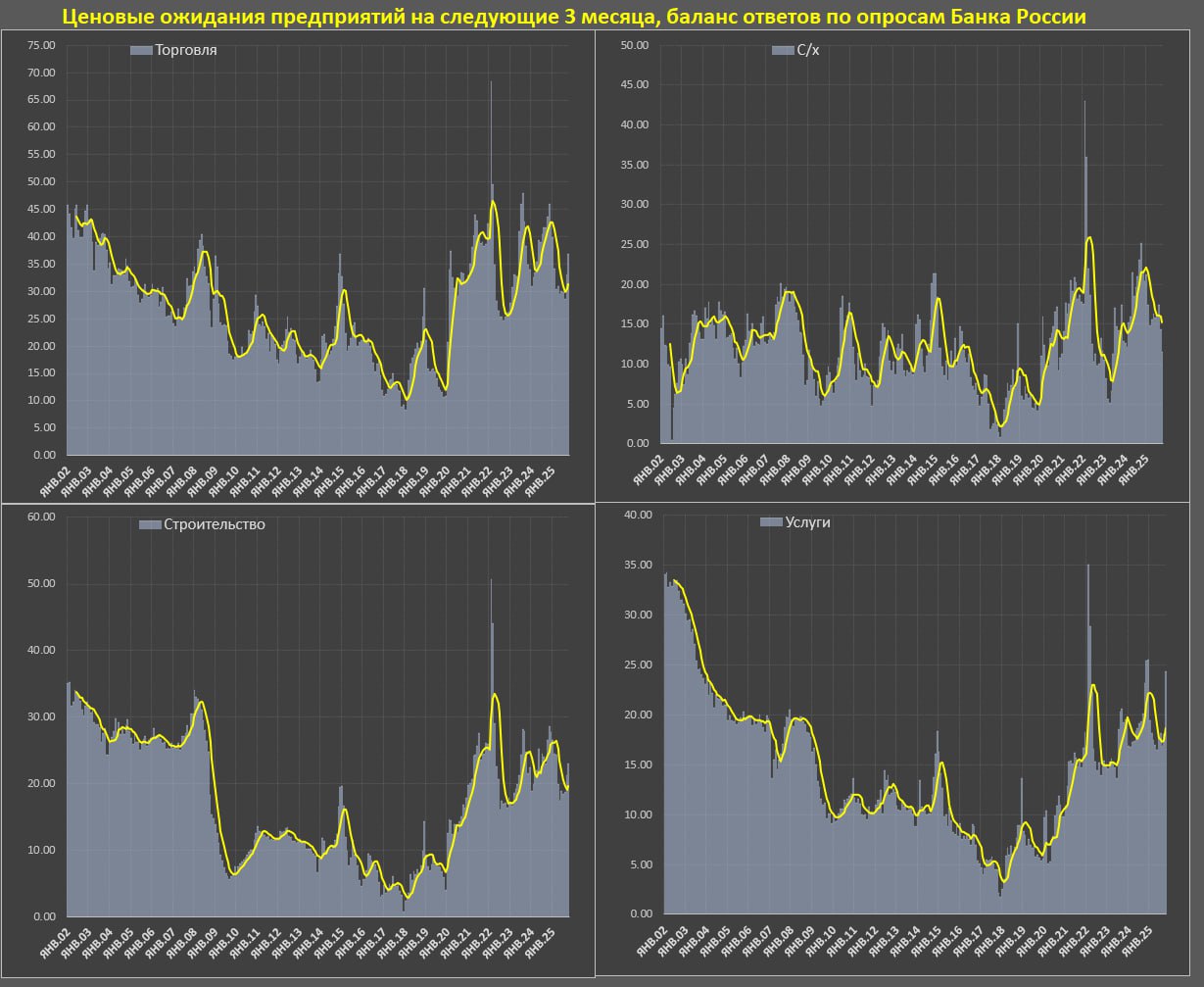Click the Услуги legend color swatch

[x=771, y=522]
